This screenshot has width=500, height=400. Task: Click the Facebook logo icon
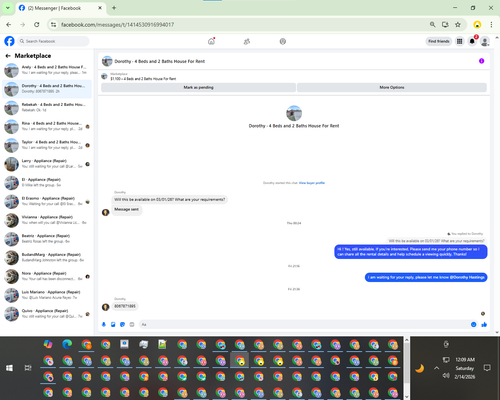tap(9, 41)
